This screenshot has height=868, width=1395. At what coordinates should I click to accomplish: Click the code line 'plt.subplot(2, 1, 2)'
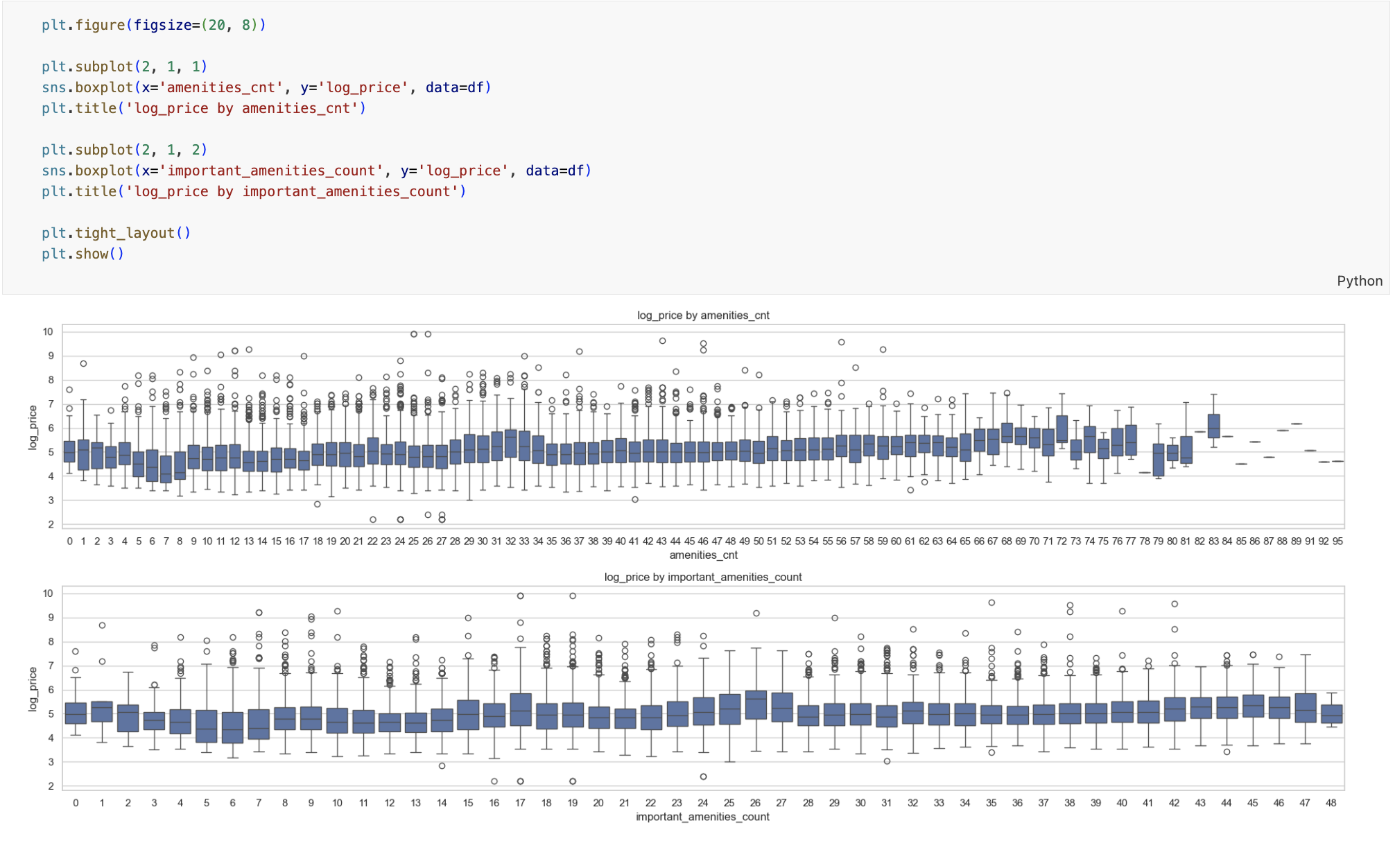[x=125, y=150]
